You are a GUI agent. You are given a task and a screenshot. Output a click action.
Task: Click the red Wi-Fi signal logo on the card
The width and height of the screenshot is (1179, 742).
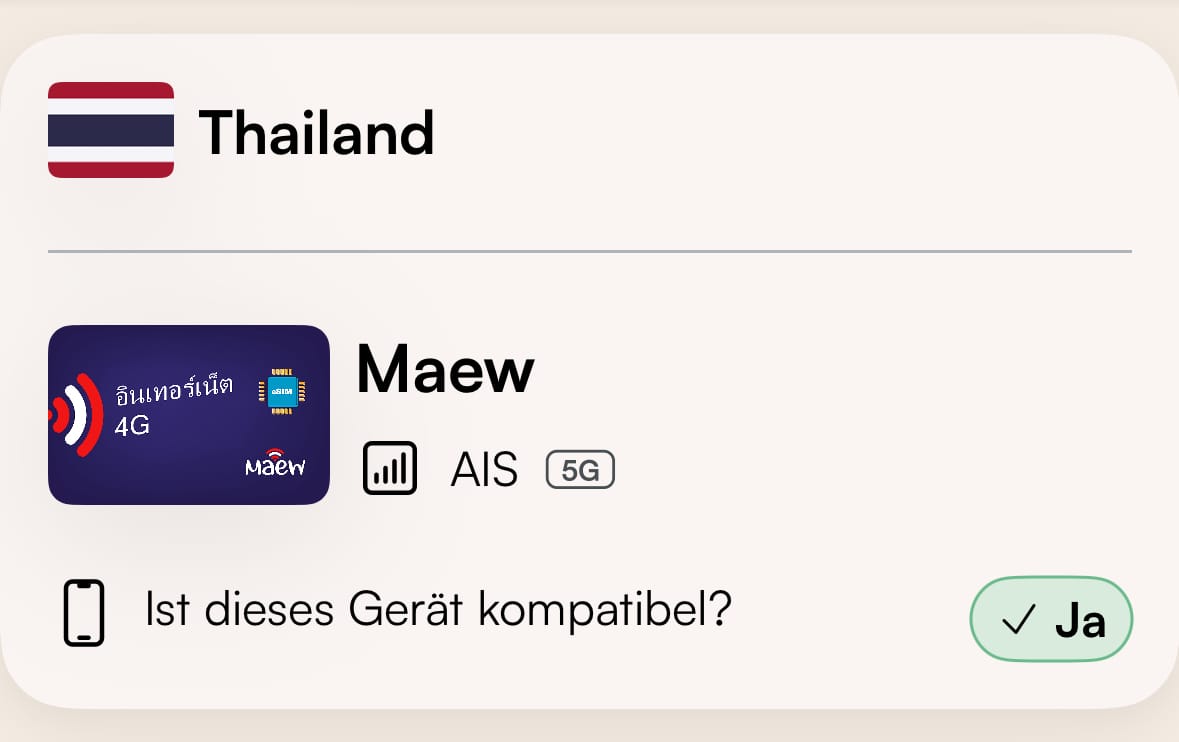[x=77, y=413]
